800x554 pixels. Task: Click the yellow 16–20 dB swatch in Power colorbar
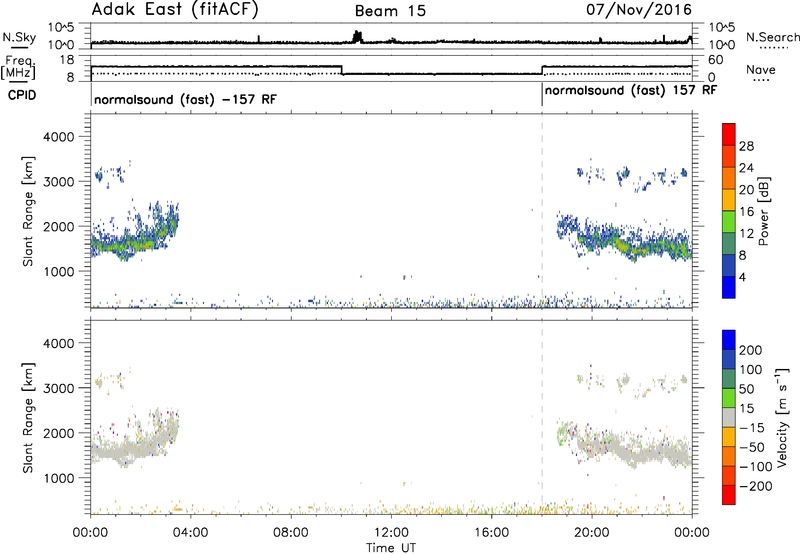pyautogui.click(x=729, y=199)
